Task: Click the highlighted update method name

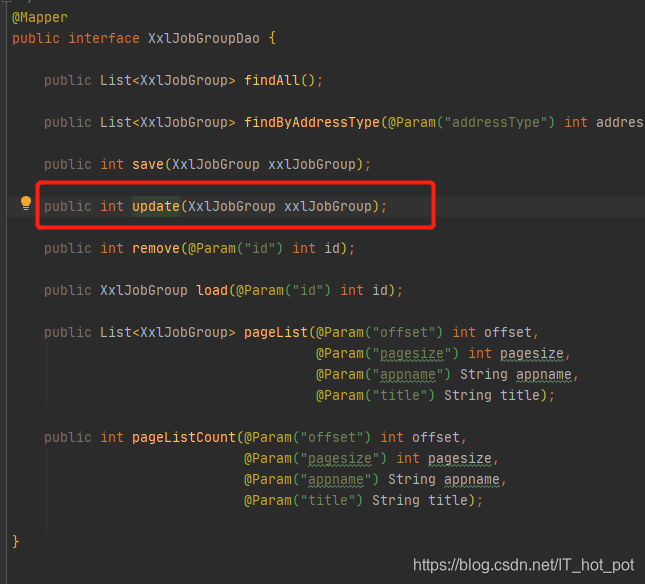Action: [x=156, y=206]
